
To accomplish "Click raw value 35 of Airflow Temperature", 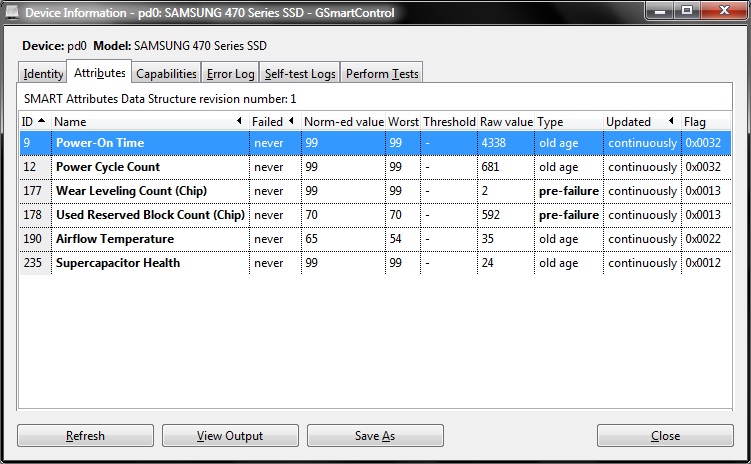I will coord(506,239).
